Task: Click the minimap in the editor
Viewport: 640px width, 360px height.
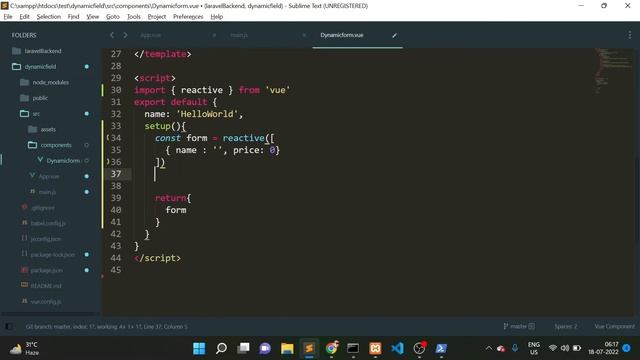Action: (614, 71)
